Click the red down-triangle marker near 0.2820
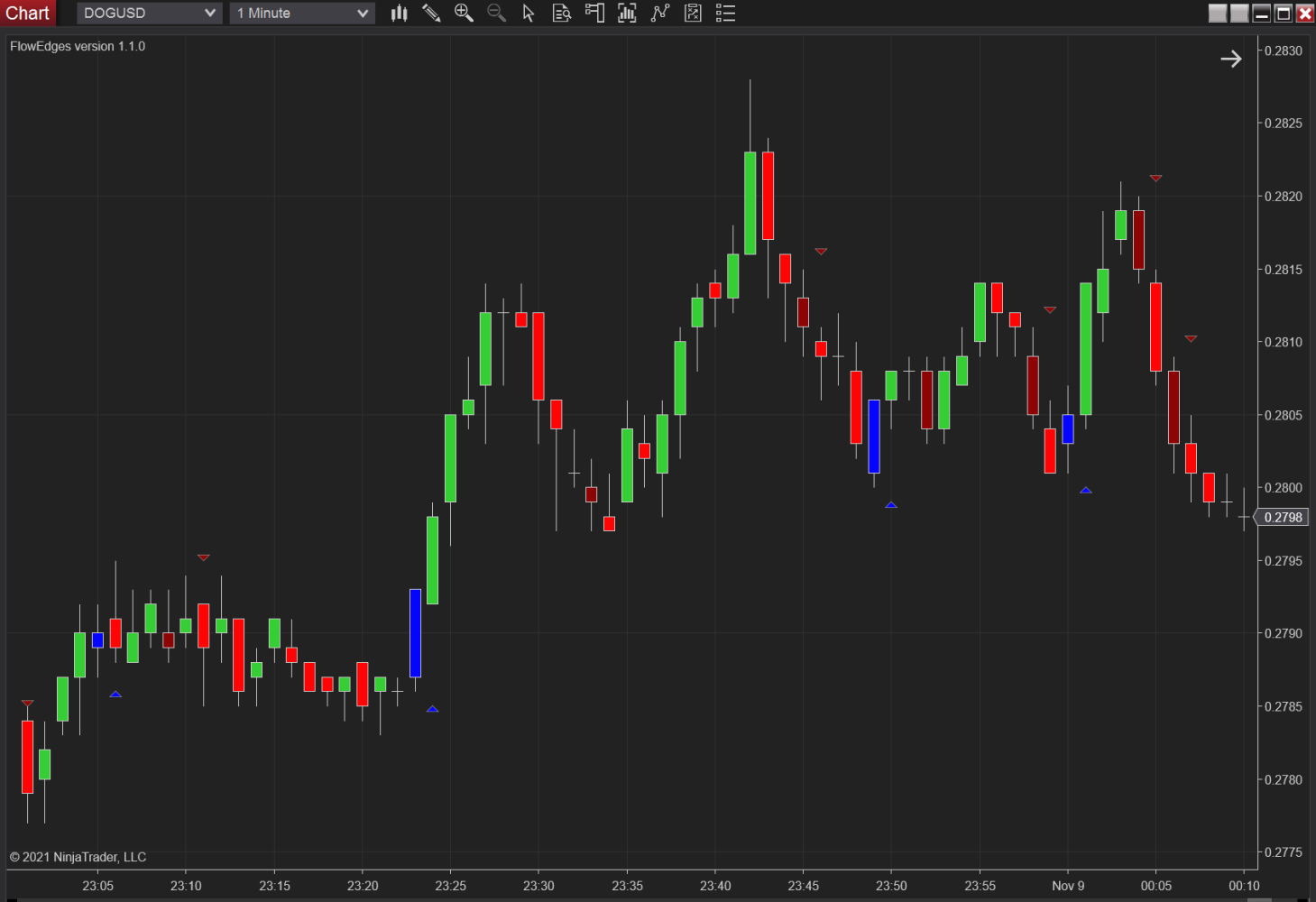 tap(1155, 179)
